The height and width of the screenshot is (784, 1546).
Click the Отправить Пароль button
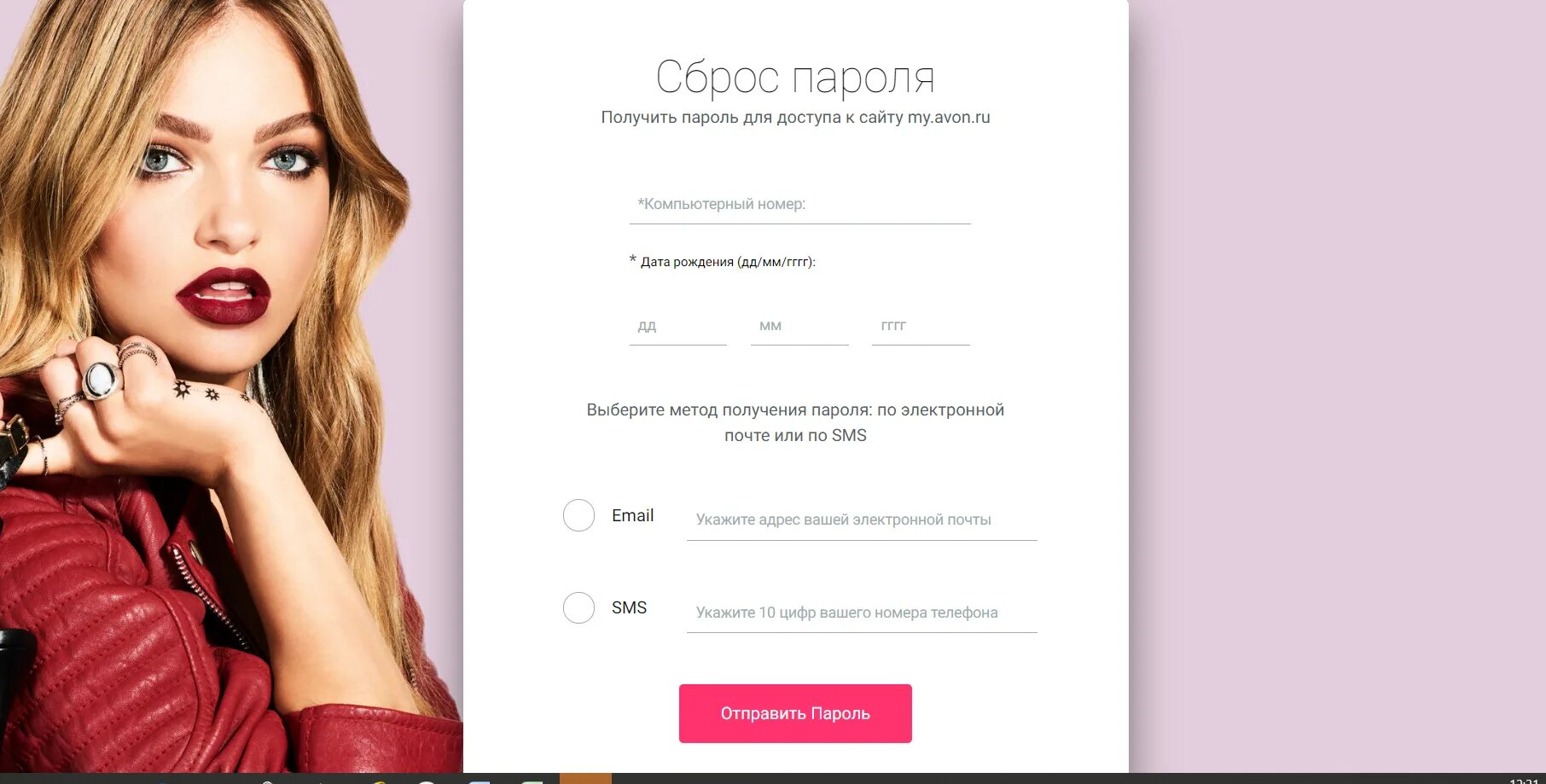[795, 713]
